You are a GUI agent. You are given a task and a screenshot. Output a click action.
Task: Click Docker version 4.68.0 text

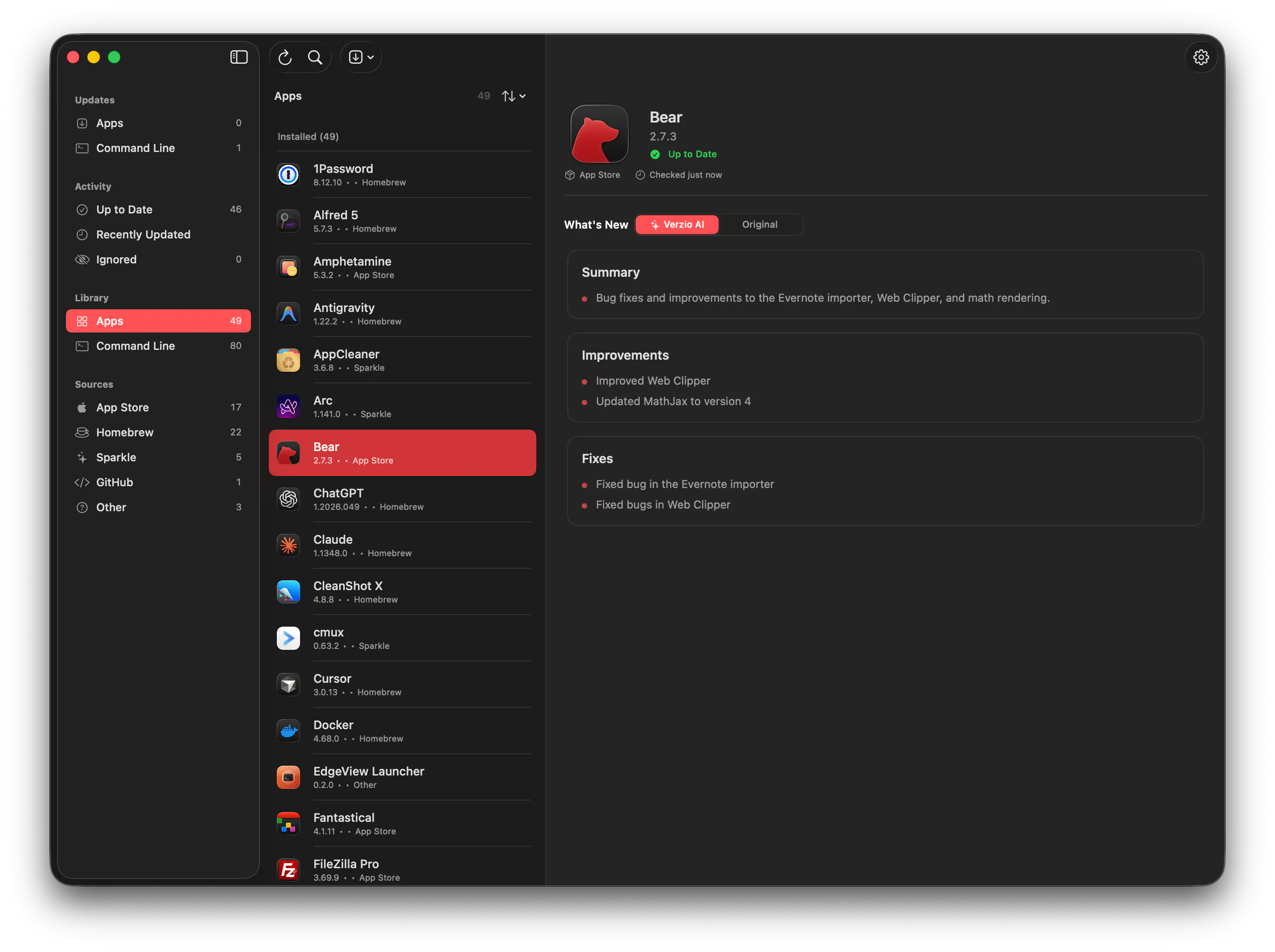click(x=326, y=739)
